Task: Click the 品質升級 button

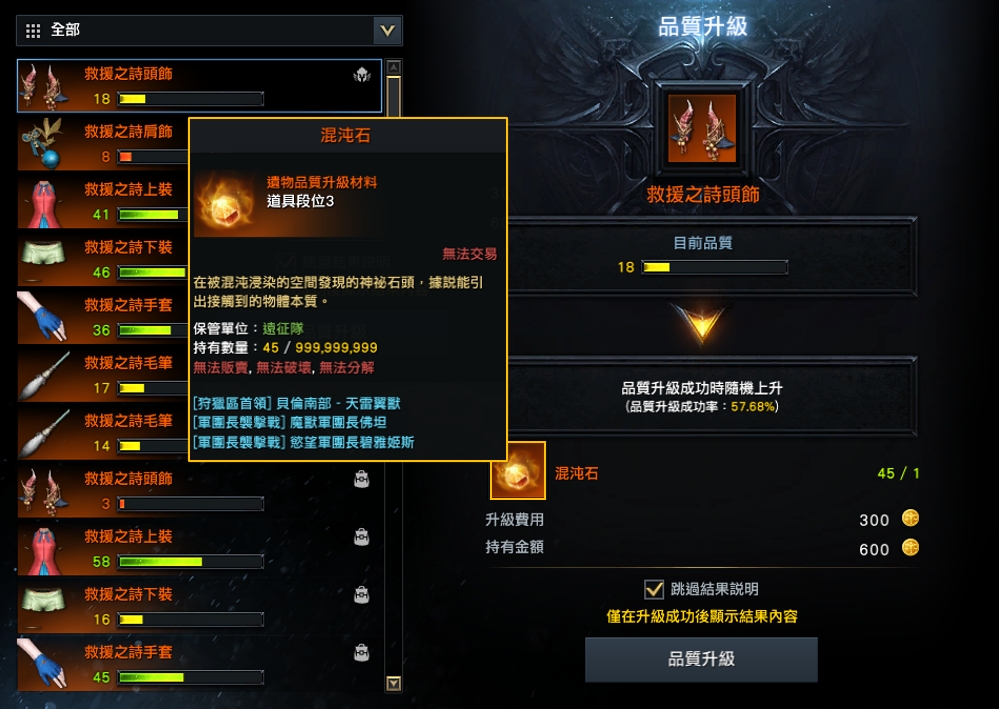Action: (701, 659)
